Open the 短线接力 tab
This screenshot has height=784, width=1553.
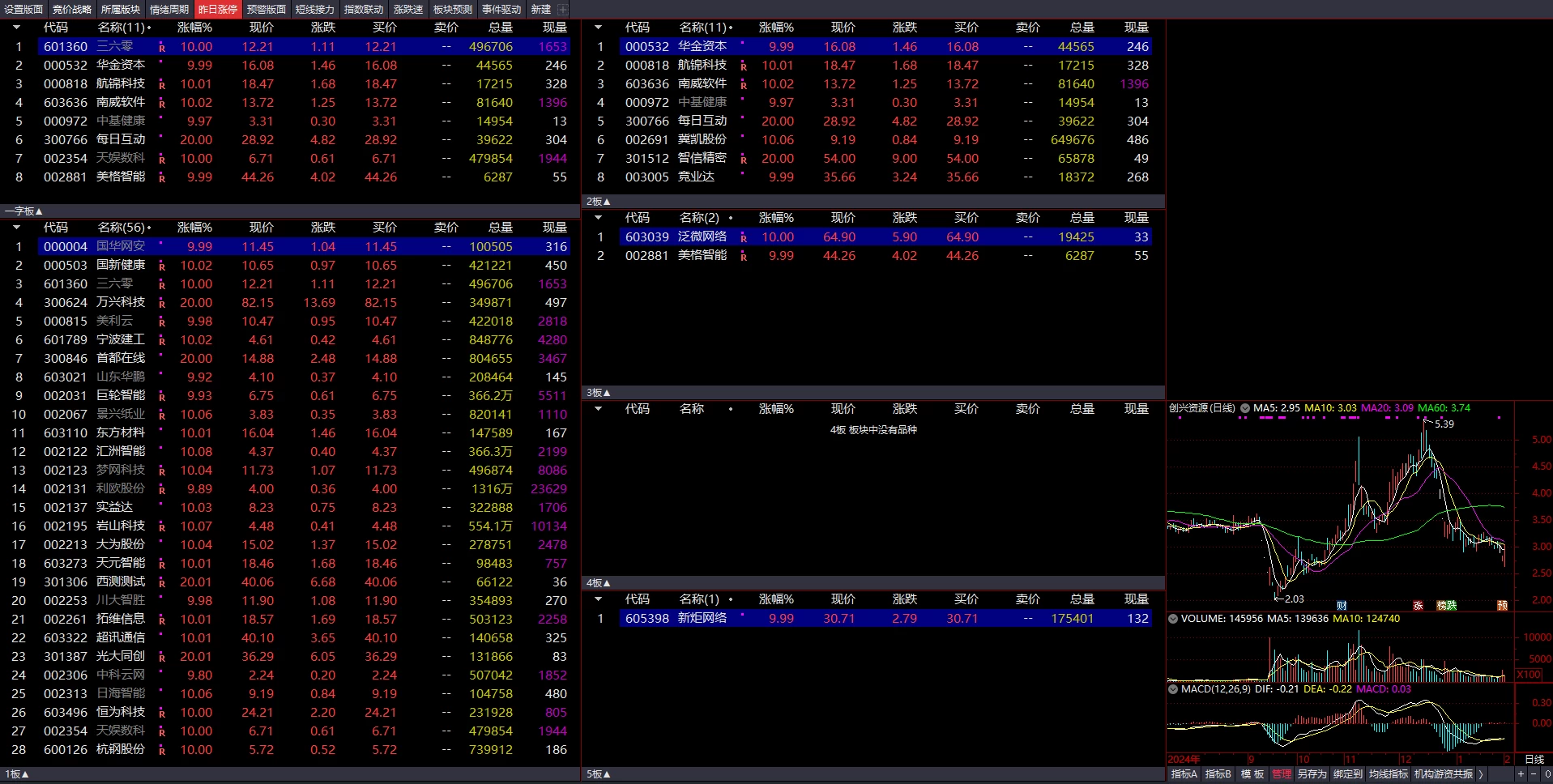click(315, 9)
